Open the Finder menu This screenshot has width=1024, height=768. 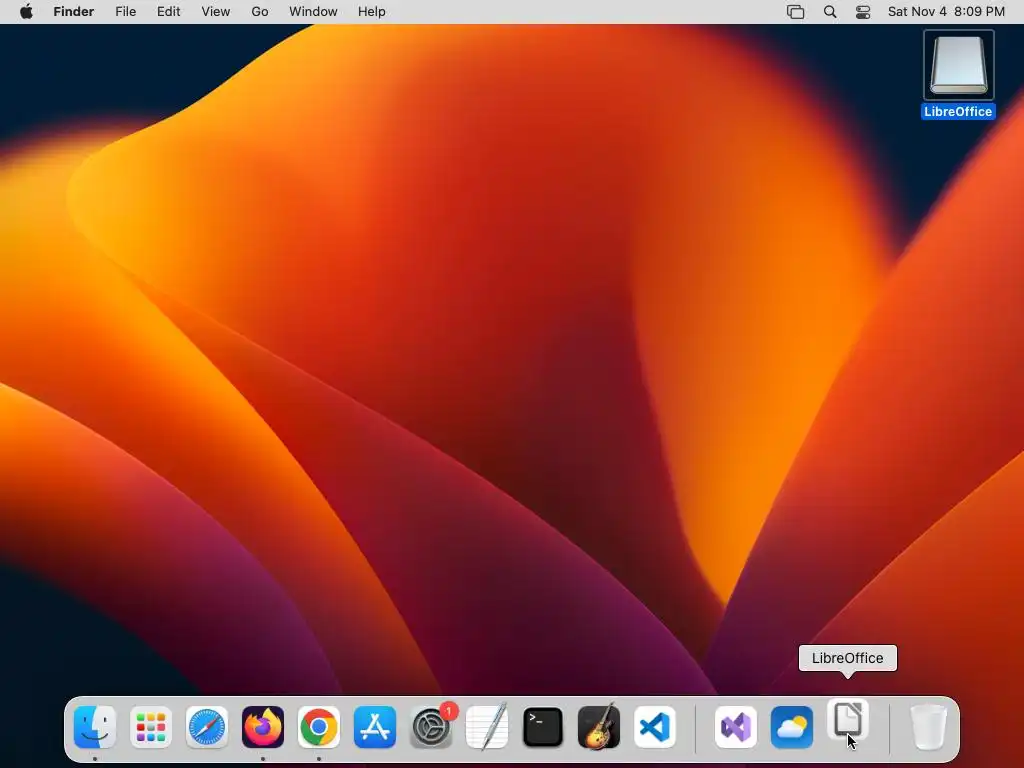[x=74, y=12]
